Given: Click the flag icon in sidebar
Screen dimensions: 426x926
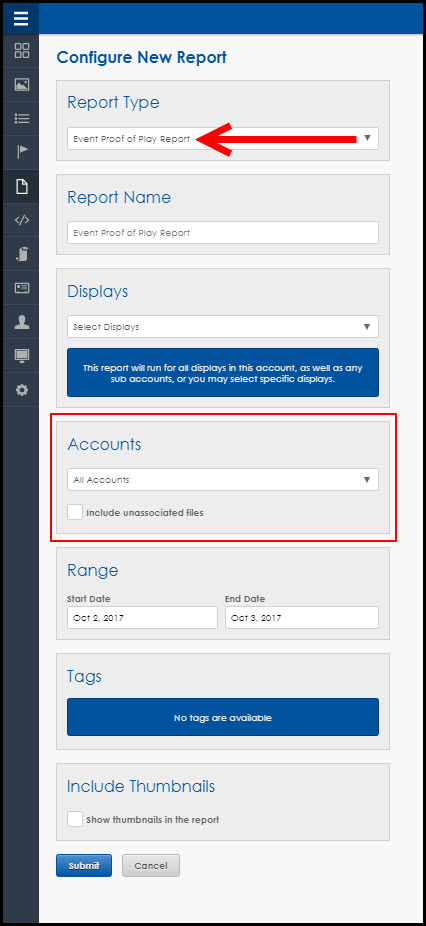Looking at the screenshot, I should pos(22,152).
